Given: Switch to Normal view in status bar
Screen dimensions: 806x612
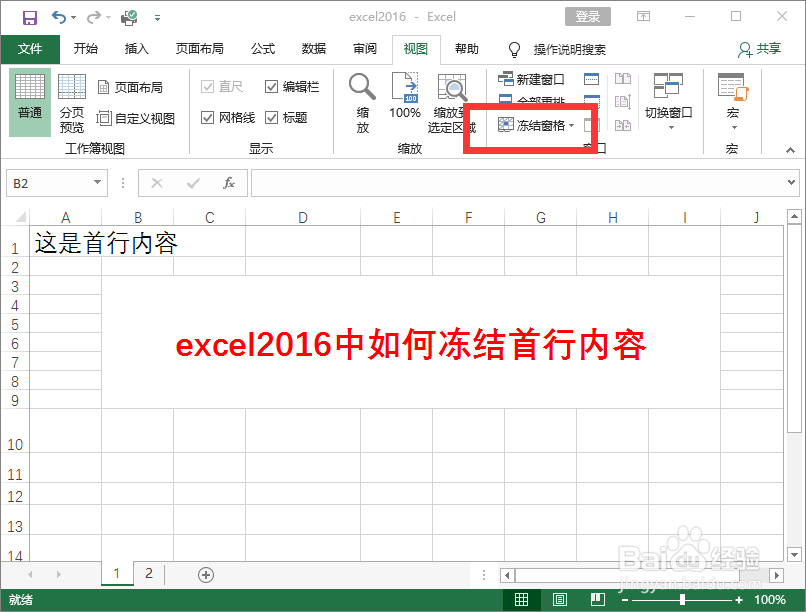Looking at the screenshot, I should (521, 599).
